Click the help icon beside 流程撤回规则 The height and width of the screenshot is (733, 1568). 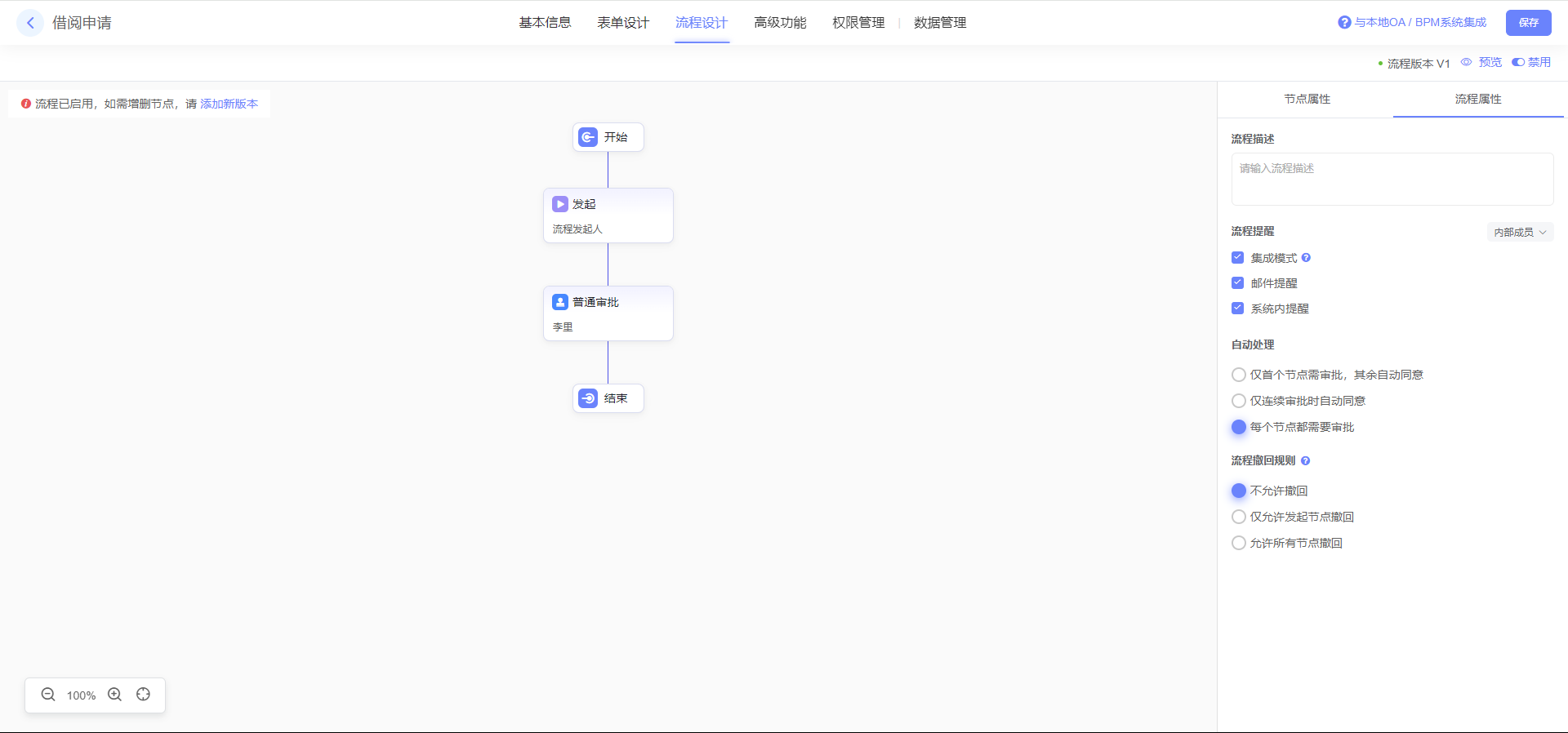click(1305, 461)
